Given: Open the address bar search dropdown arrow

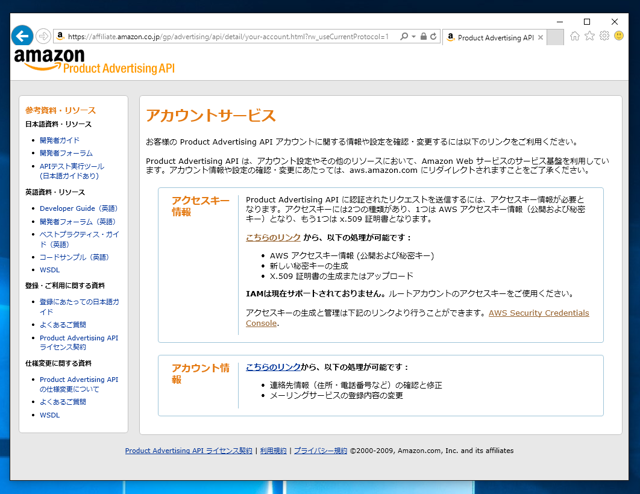Looking at the screenshot, I should [413, 36].
